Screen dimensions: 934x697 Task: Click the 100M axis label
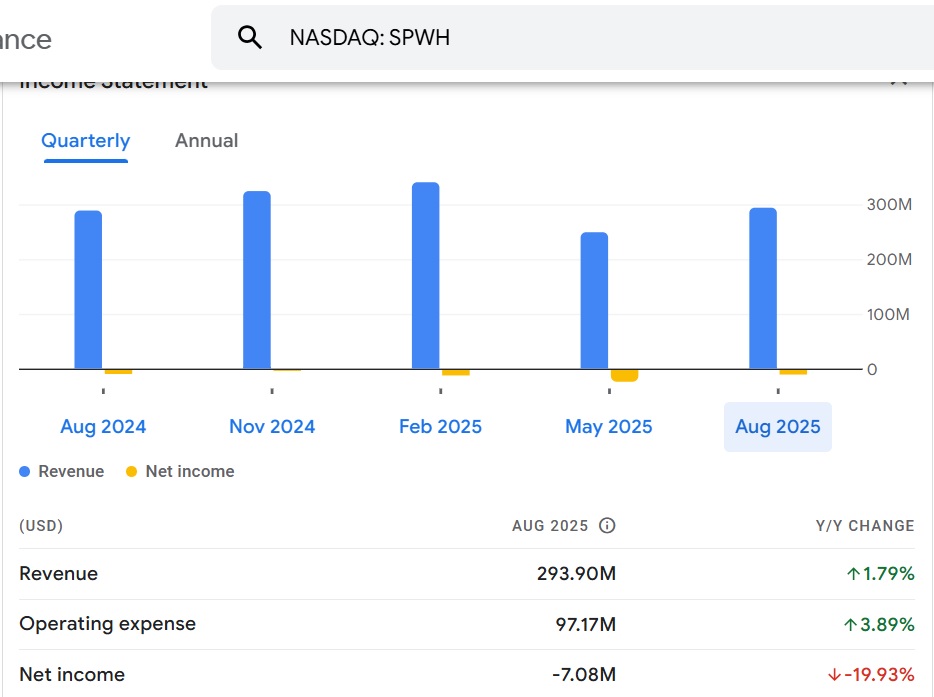coord(888,314)
